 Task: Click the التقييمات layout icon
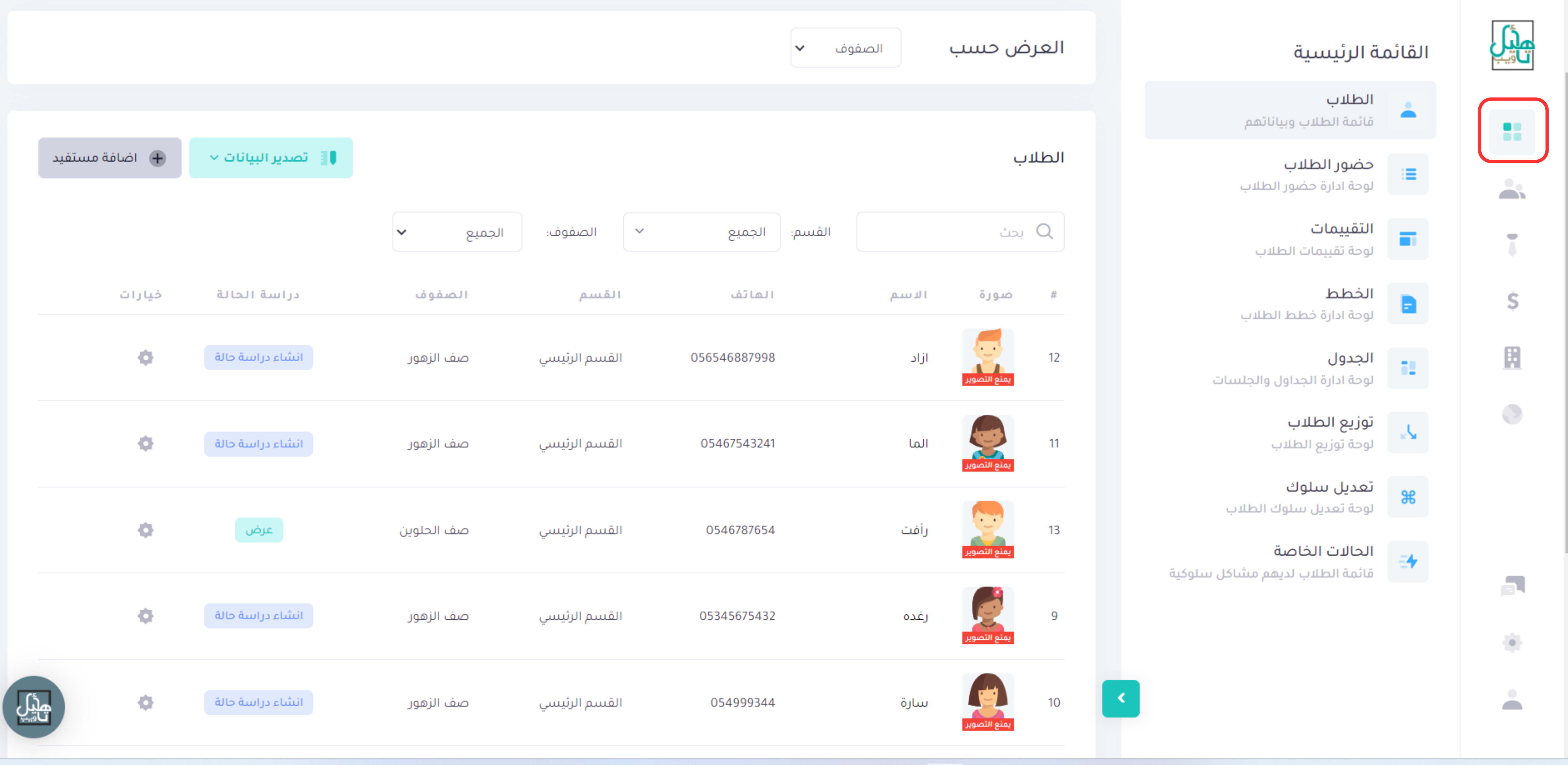[1408, 239]
